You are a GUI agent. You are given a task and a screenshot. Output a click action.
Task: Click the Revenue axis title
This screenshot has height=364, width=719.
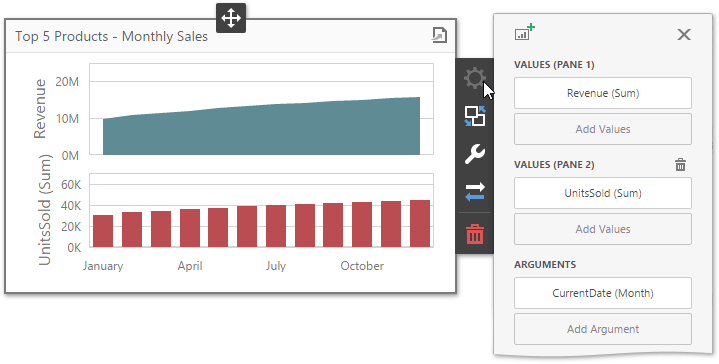coord(40,109)
